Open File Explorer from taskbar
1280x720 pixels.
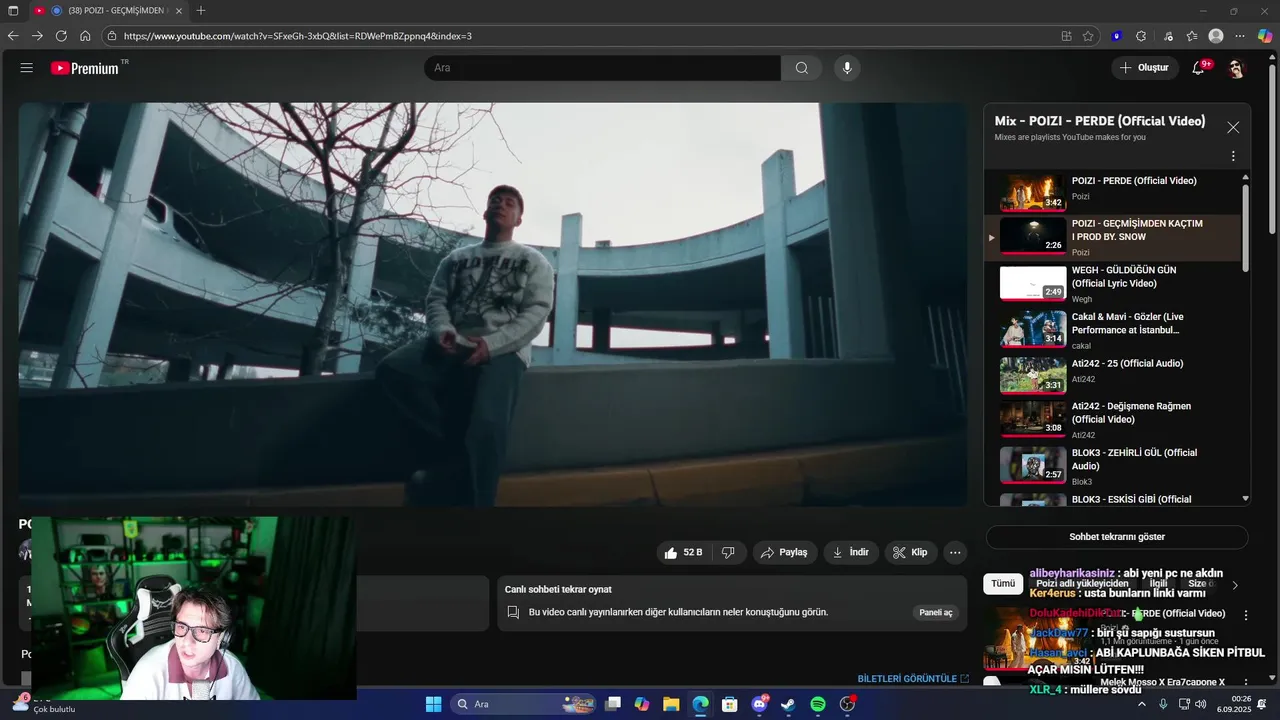[x=671, y=704]
